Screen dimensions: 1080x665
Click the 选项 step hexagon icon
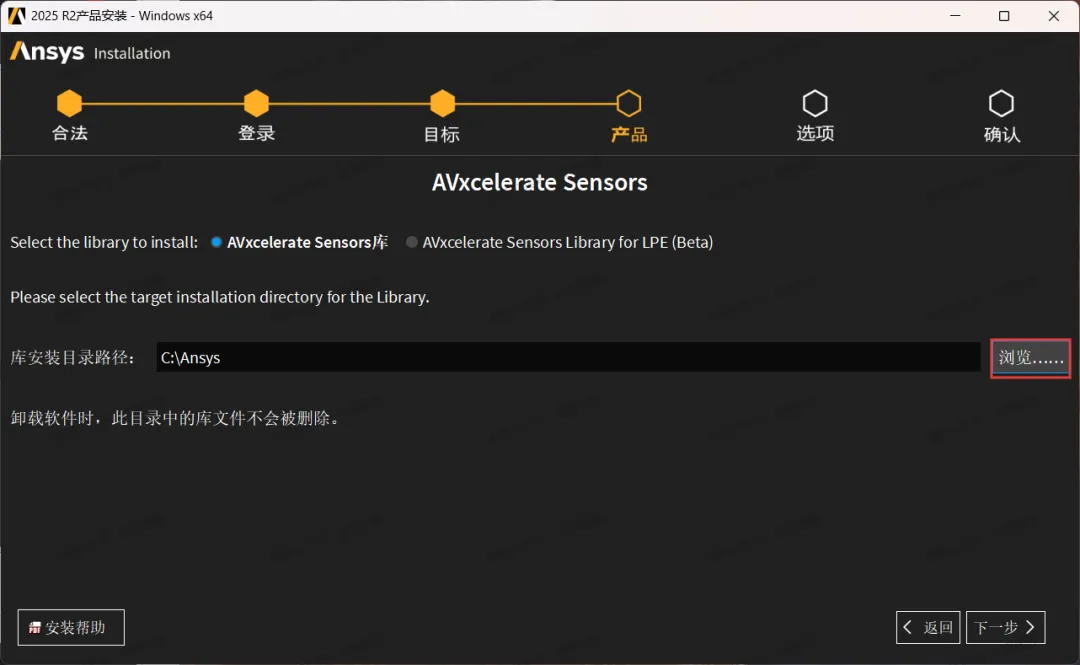(815, 103)
